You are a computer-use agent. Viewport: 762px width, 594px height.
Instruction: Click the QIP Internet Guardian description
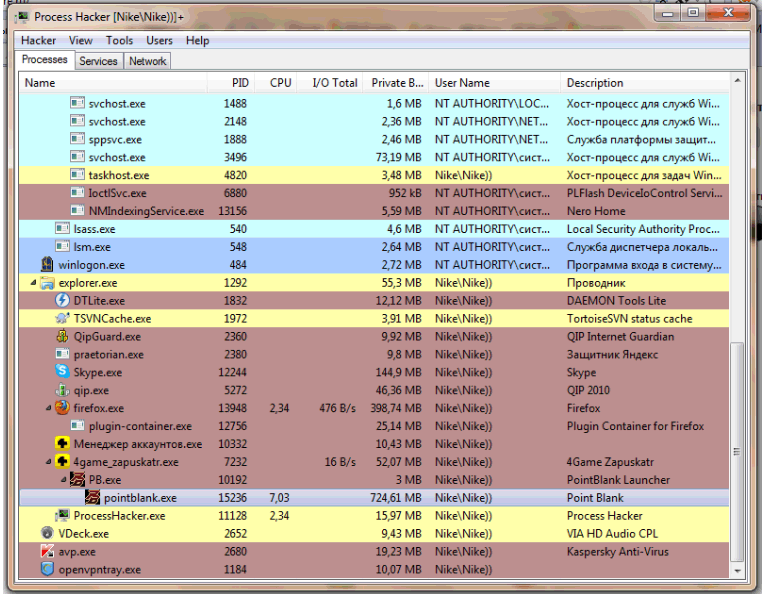pos(620,336)
